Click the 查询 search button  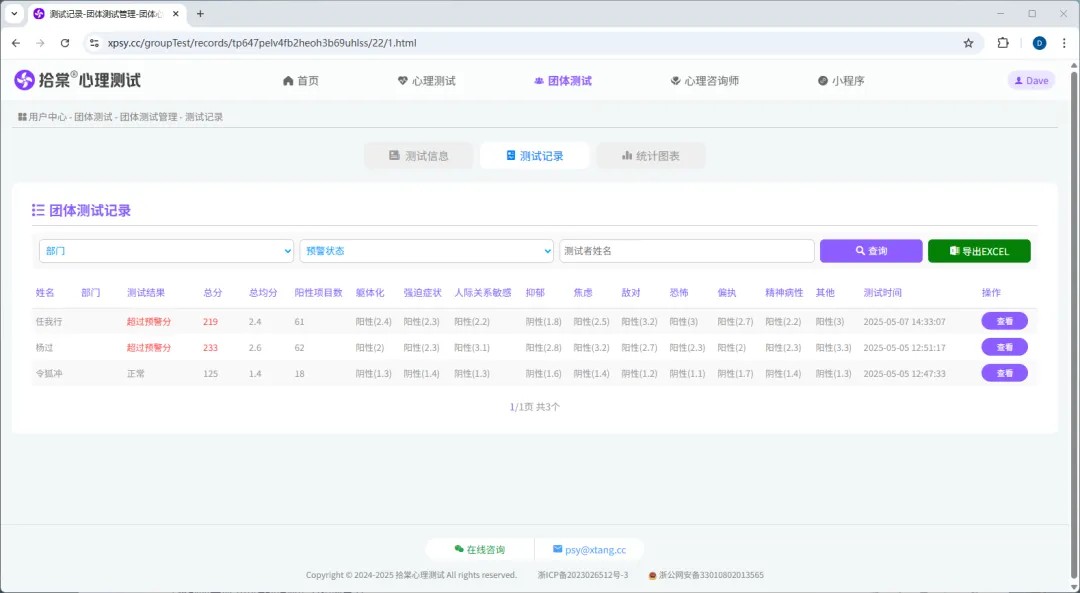click(x=871, y=251)
